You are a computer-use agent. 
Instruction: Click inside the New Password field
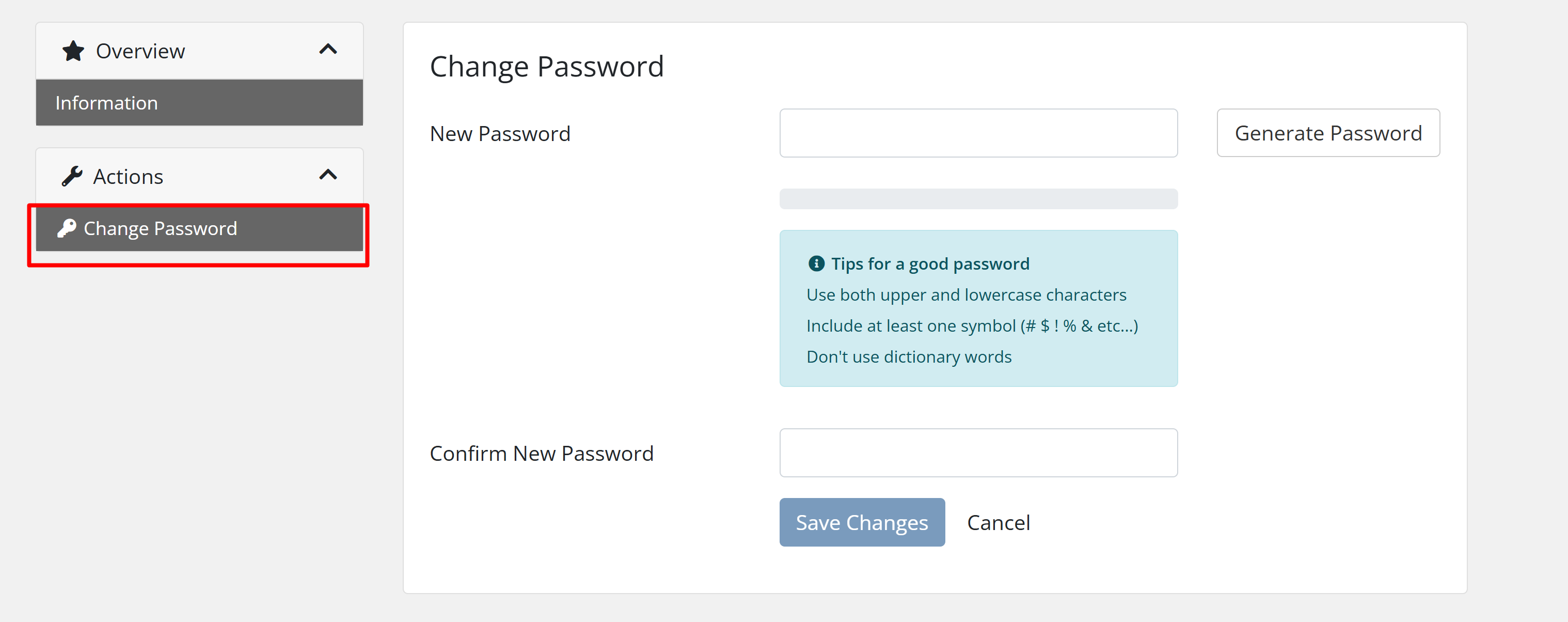(x=977, y=132)
